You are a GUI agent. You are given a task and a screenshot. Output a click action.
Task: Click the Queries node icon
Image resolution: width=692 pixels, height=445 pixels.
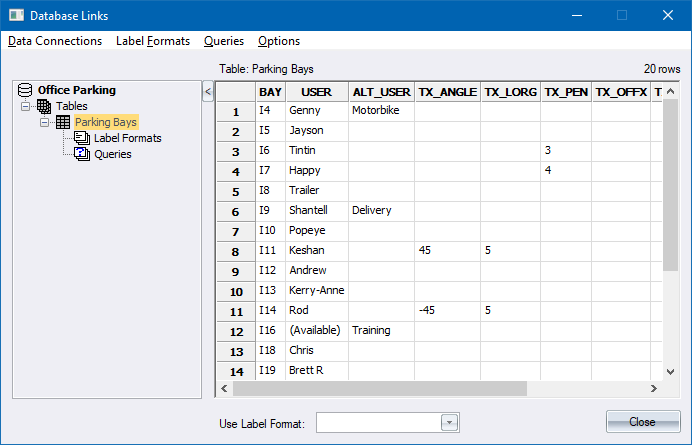(x=82, y=154)
